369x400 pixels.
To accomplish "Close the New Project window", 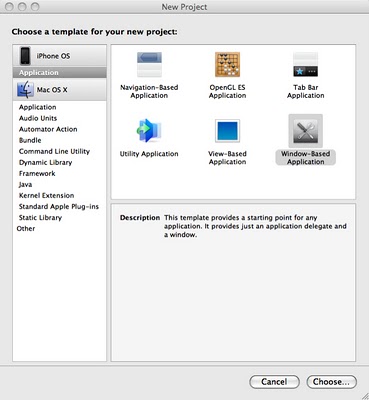I will pos(10,7).
